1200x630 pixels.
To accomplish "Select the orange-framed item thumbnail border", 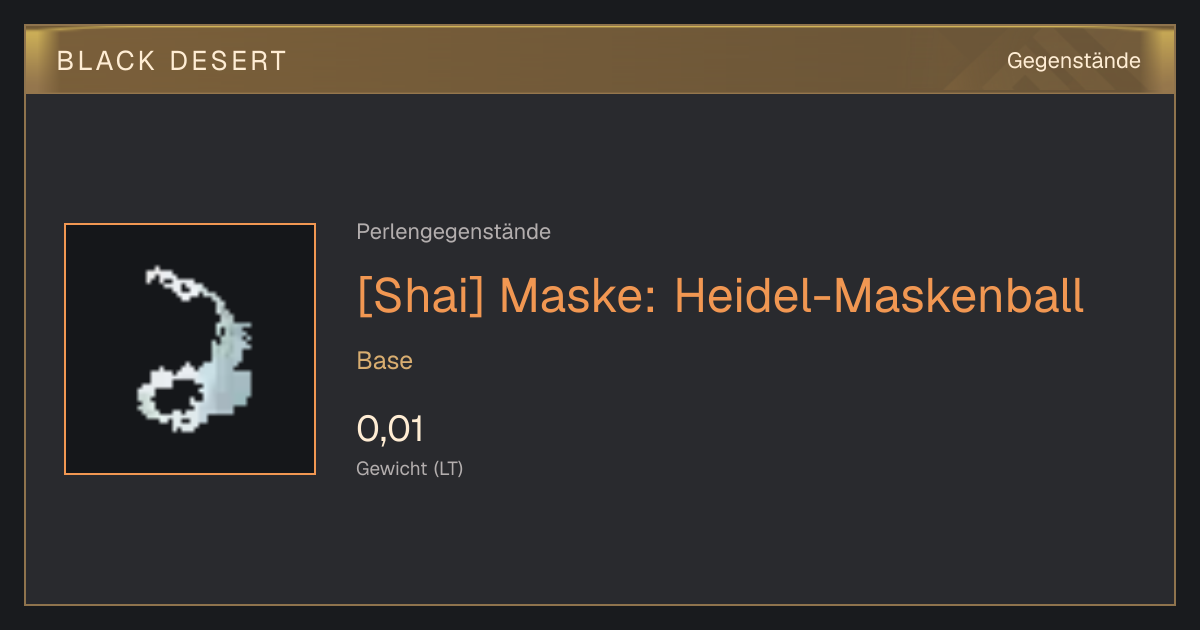I will [x=190, y=349].
